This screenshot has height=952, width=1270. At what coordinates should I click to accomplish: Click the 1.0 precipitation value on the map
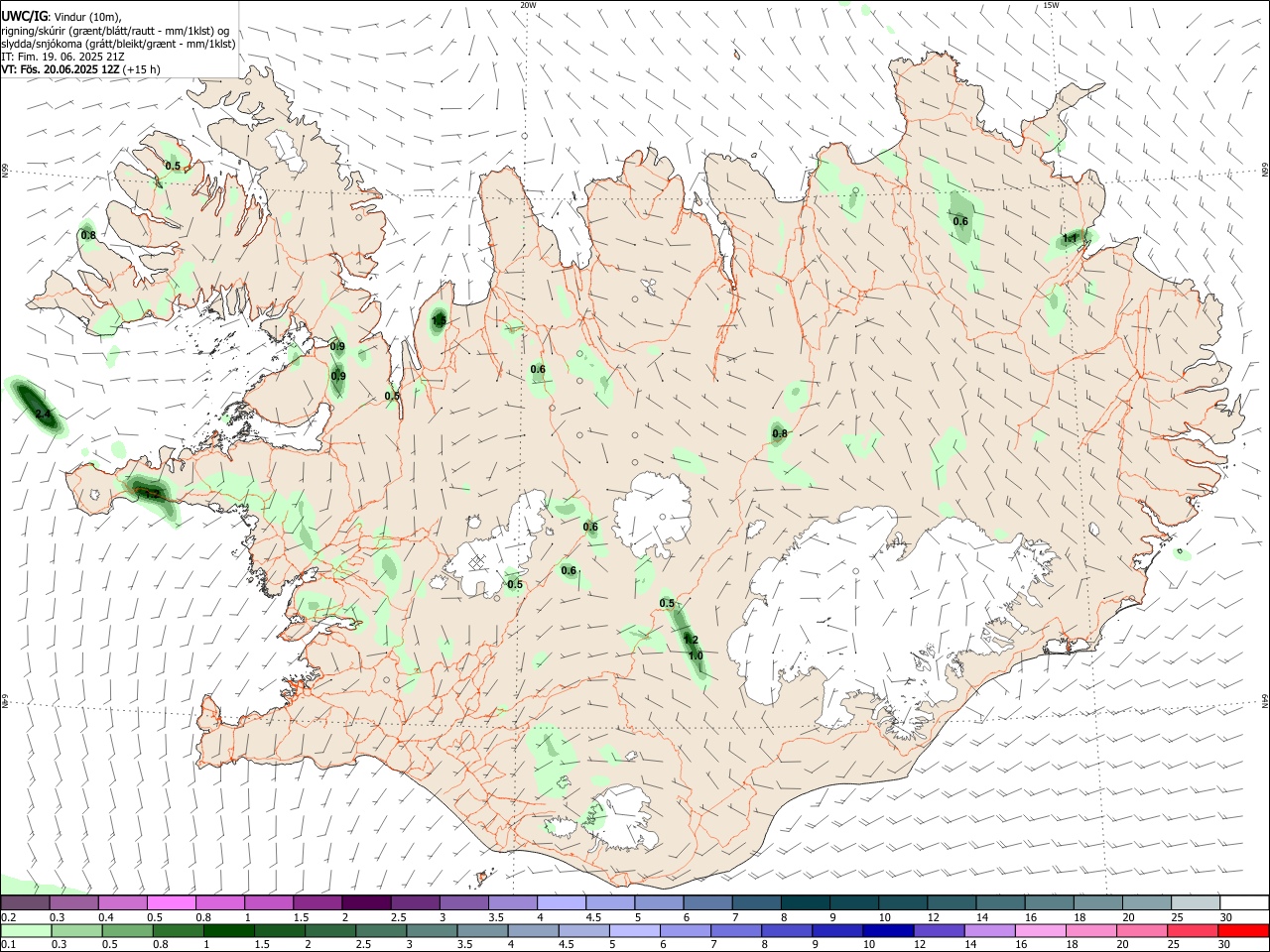click(696, 655)
